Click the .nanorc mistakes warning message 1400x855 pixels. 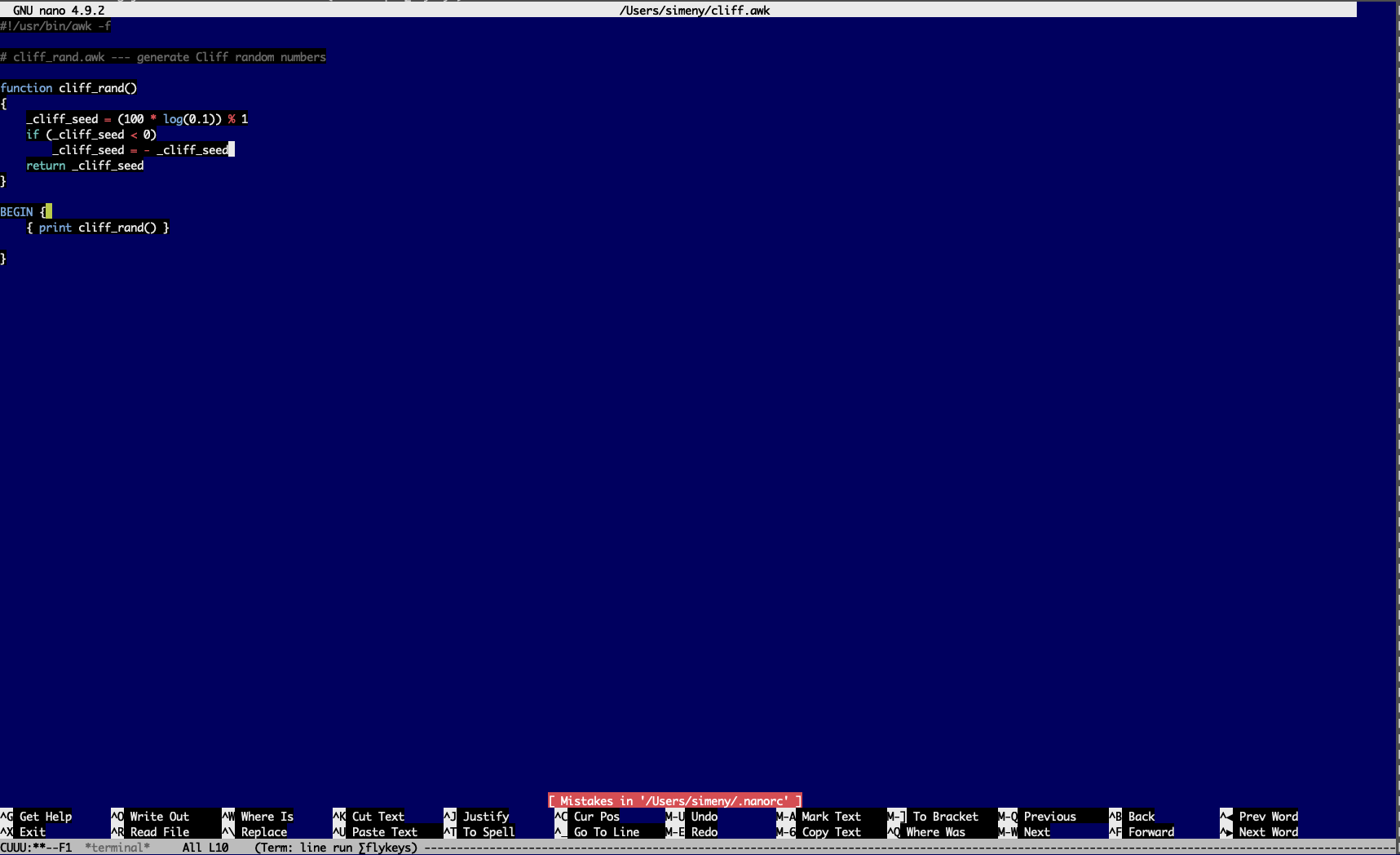click(675, 801)
